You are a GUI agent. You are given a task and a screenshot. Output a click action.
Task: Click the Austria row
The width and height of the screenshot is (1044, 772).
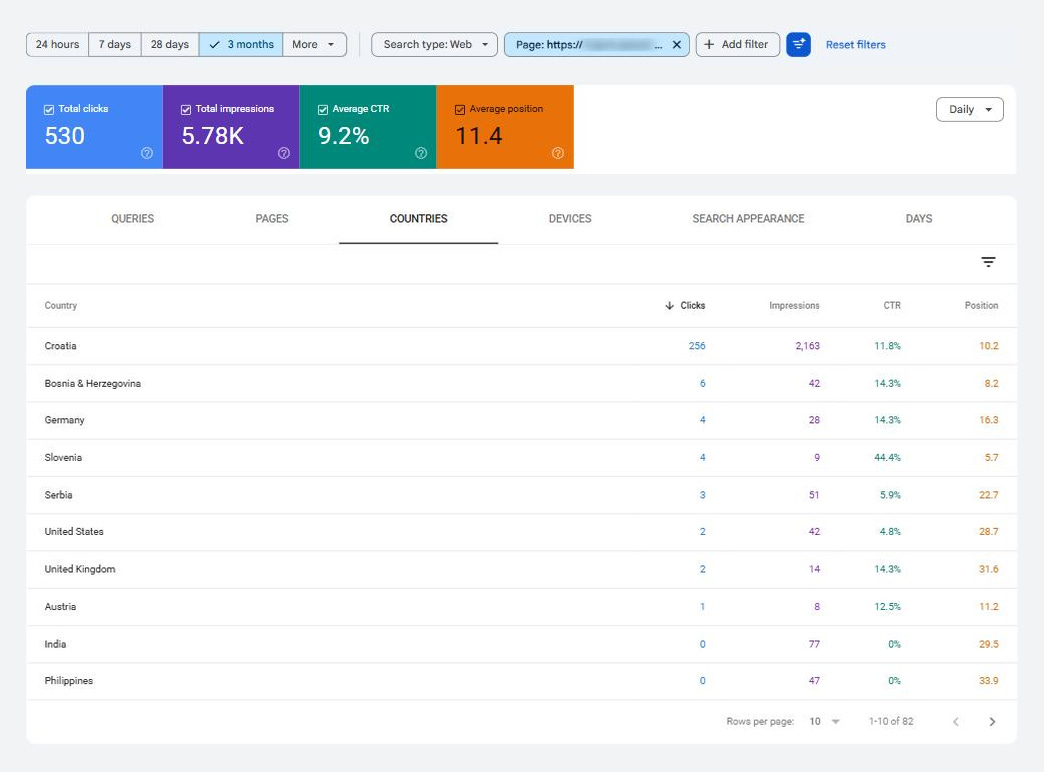pos(521,607)
